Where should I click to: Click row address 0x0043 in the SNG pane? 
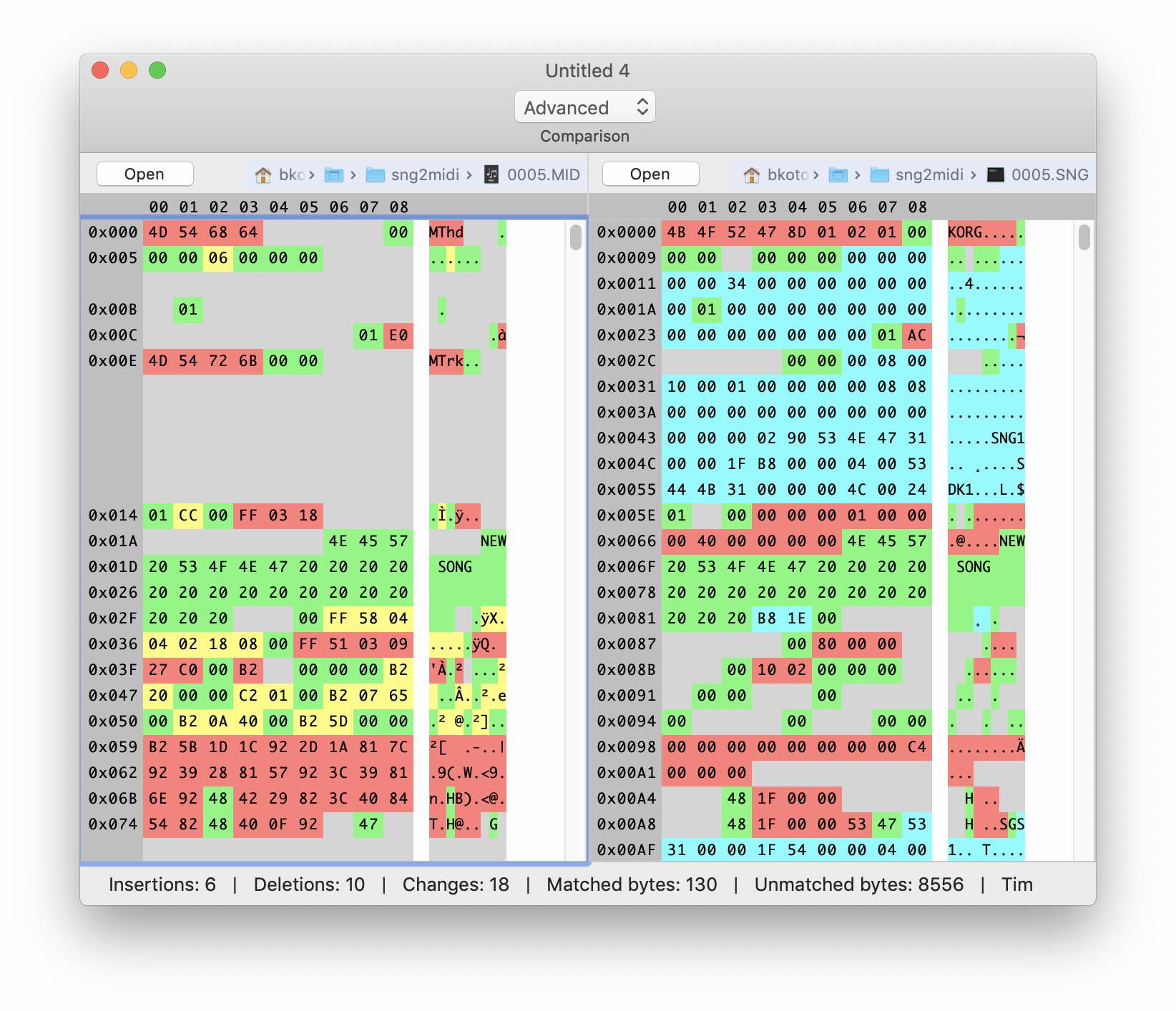click(627, 438)
